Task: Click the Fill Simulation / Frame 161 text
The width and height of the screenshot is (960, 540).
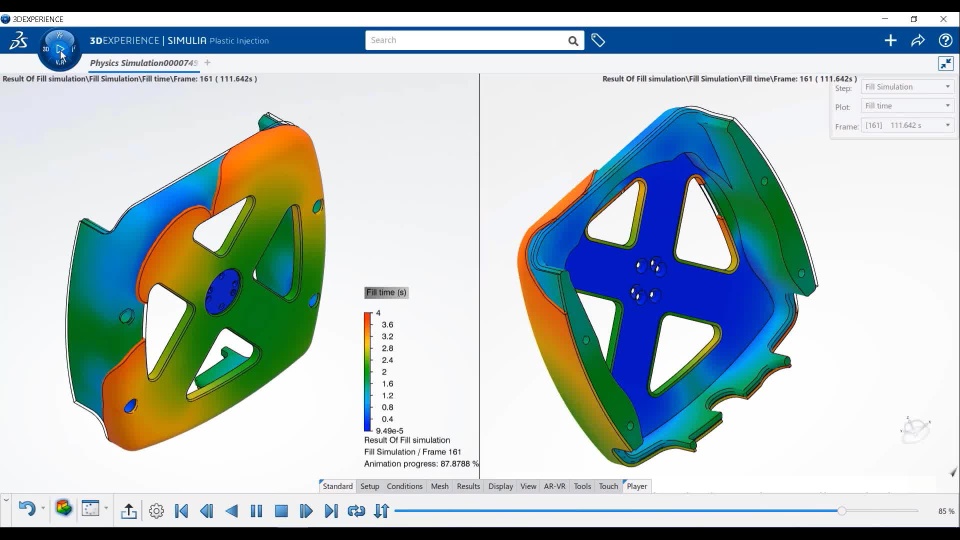Action: [x=413, y=452]
